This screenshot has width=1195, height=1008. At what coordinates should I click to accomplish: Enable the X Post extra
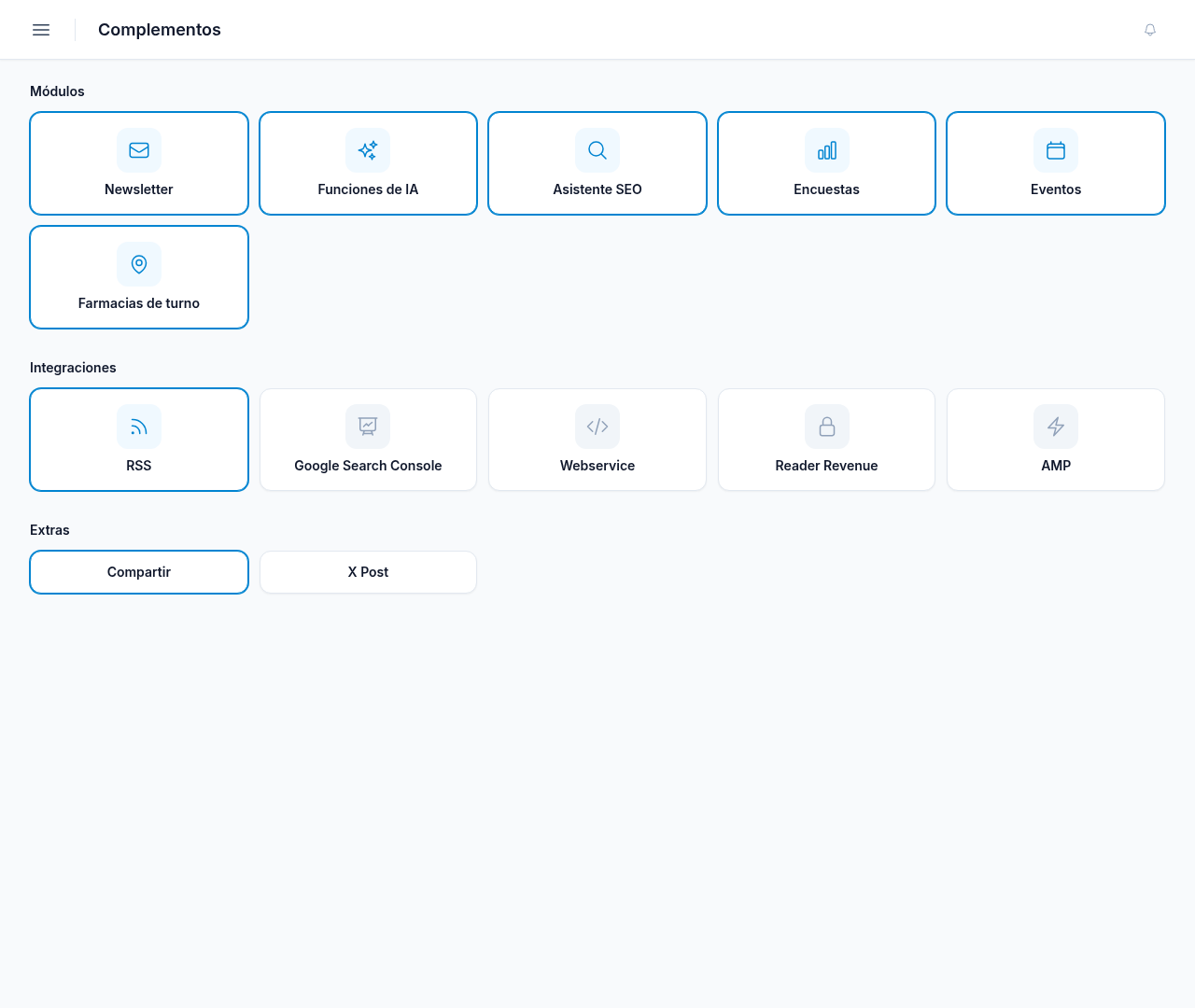(368, 572)
